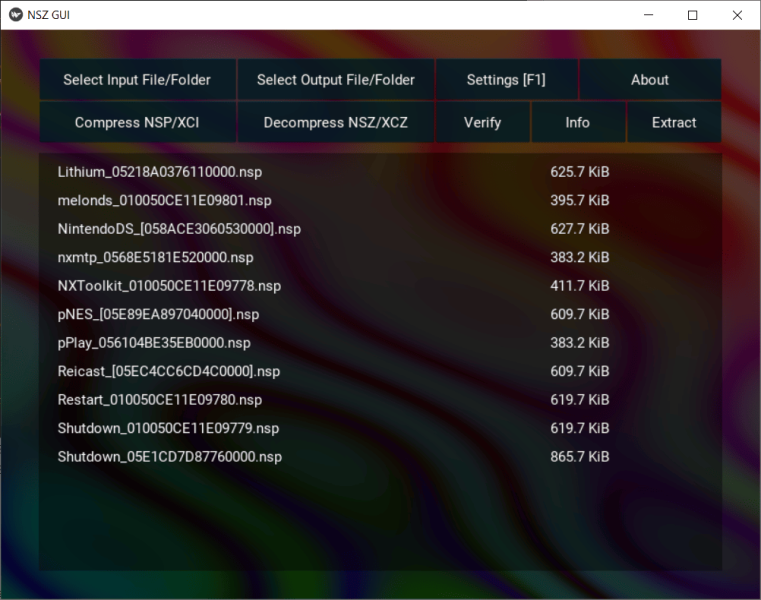
Task: Click the 395.7 KiB size of melonds
Action: (579, 200)
